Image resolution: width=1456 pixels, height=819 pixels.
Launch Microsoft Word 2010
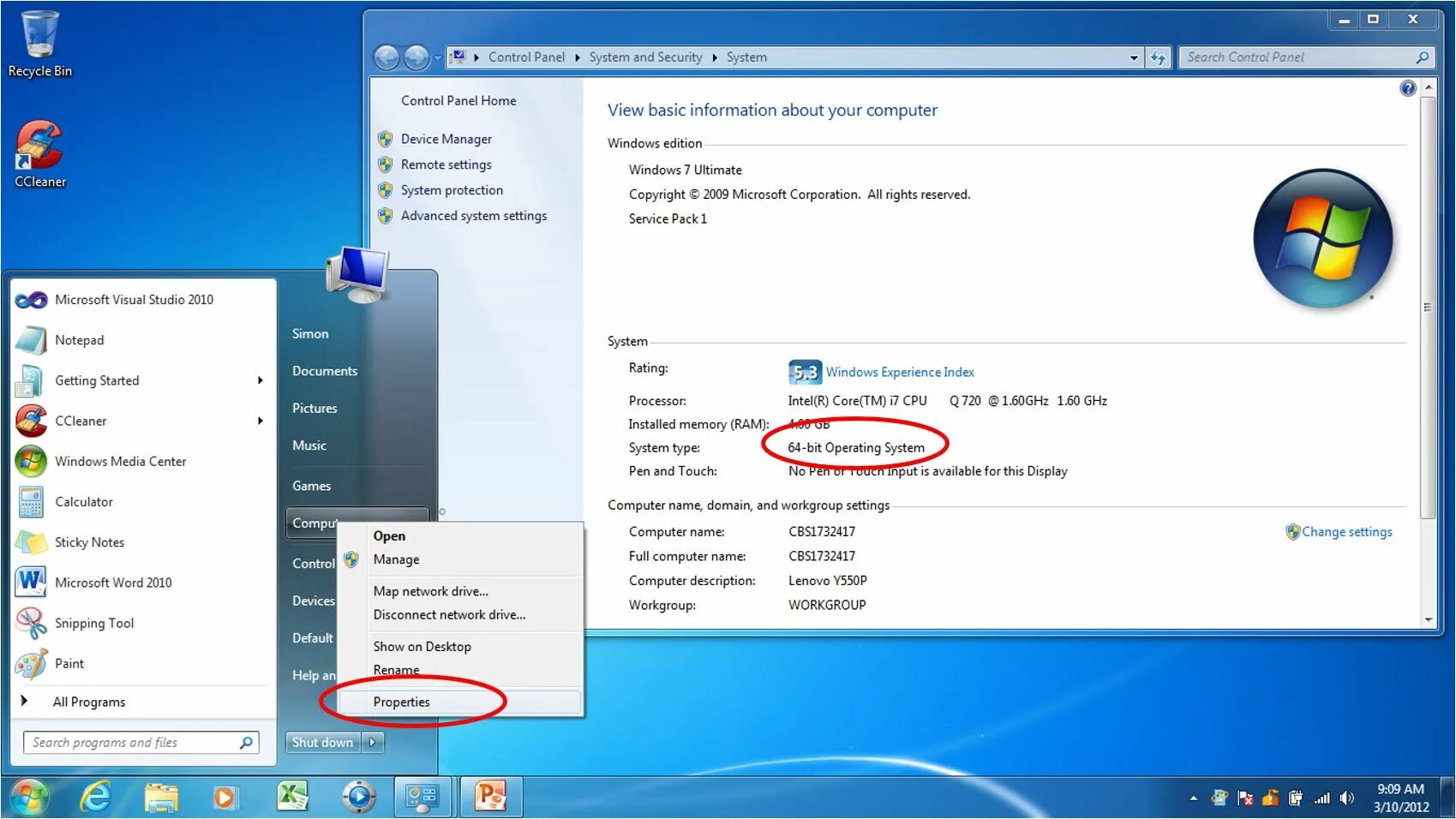(113, 583)
